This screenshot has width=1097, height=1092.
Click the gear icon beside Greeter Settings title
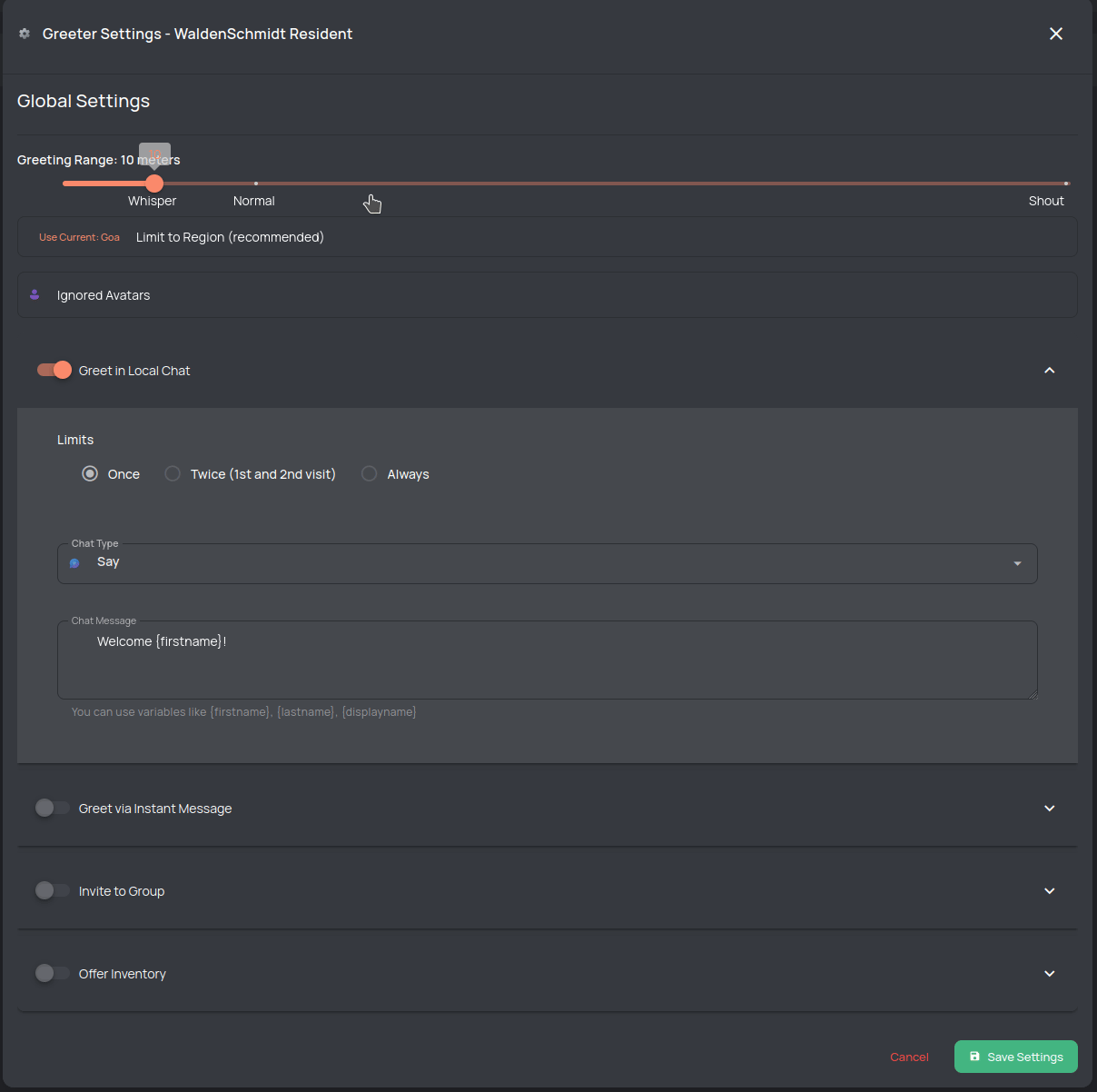25,34
